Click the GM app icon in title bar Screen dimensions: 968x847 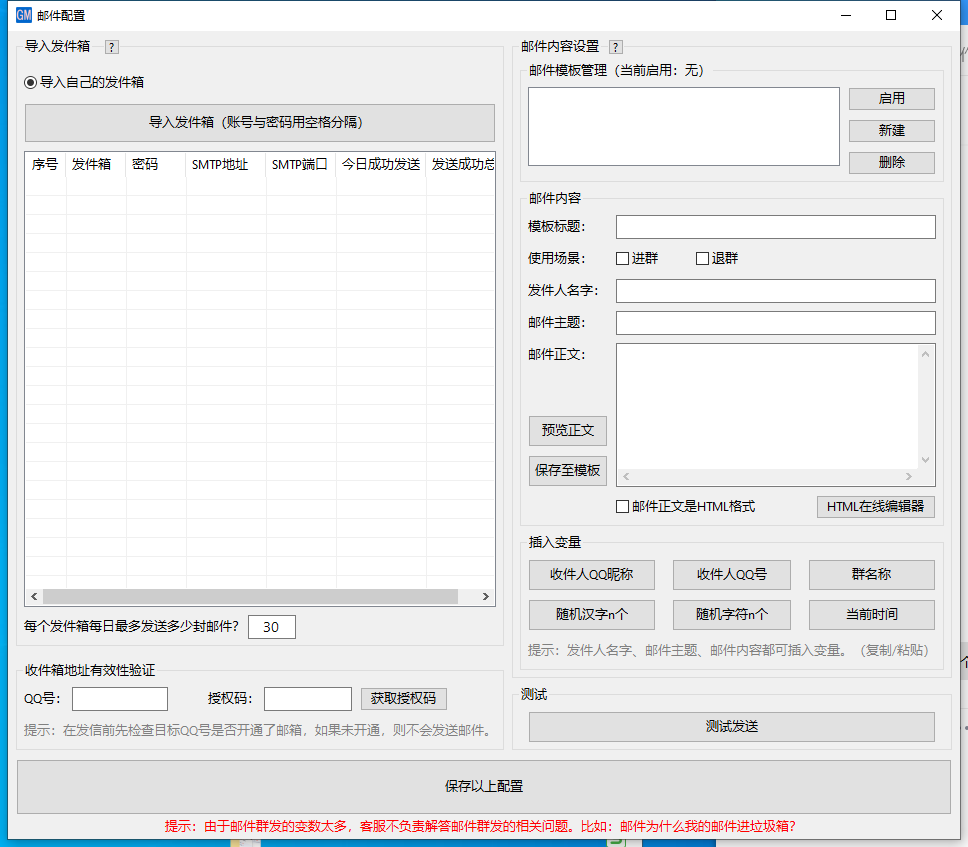[23, 15]
